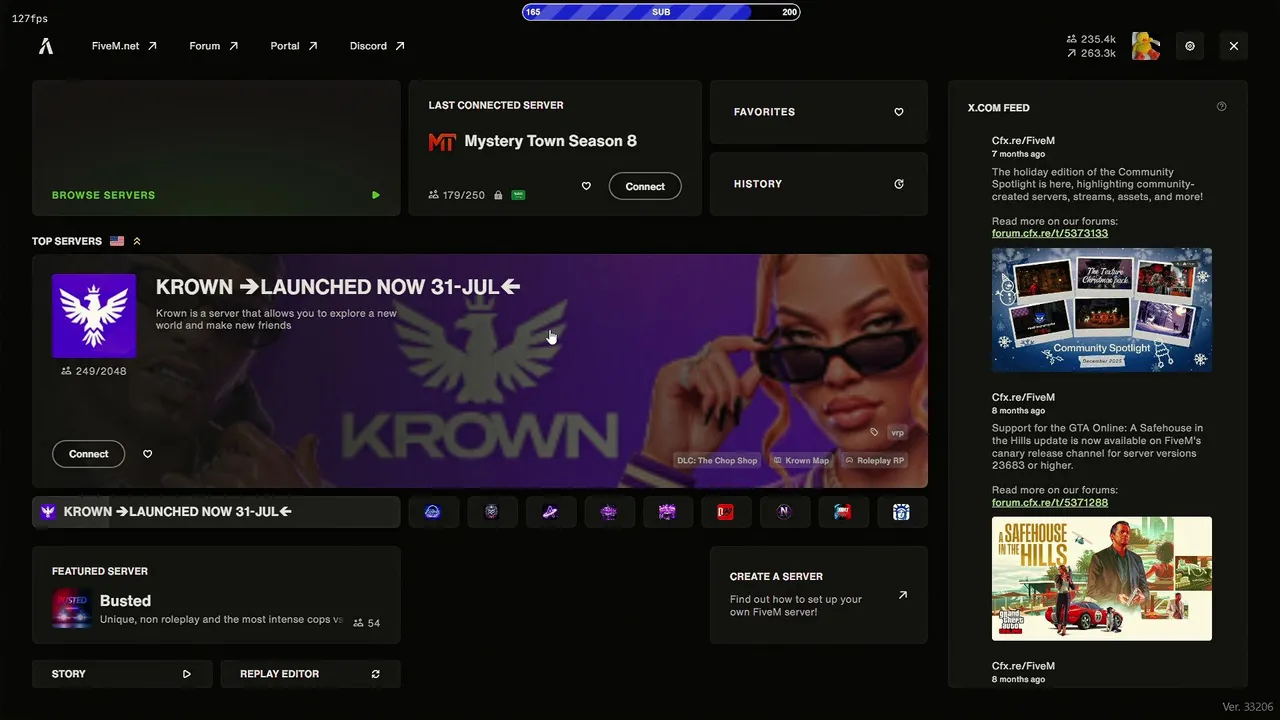This screenshot has height=720, width=1280.
Task: Select the red D server icon
Action: [x=726, y=512]
